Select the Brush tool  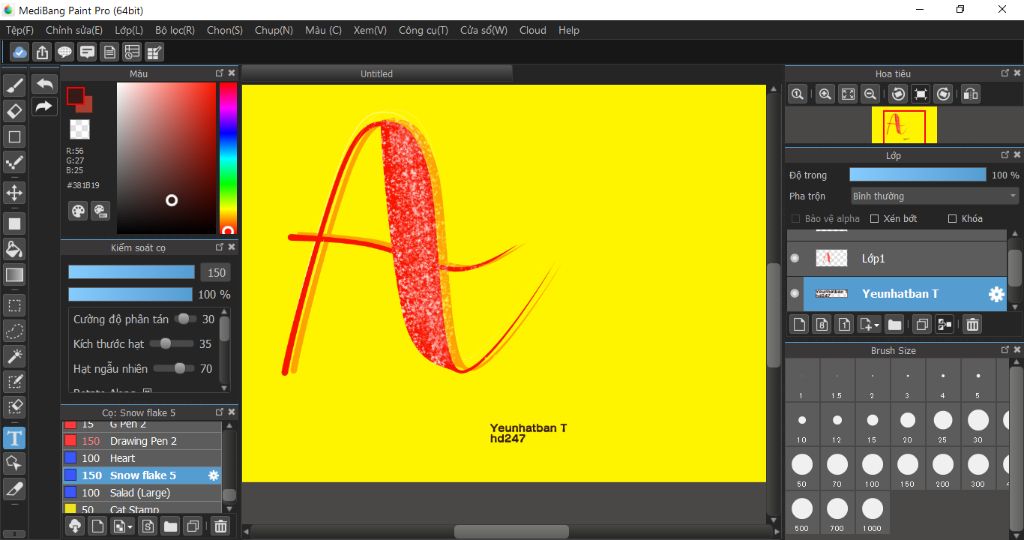(14, 85)
